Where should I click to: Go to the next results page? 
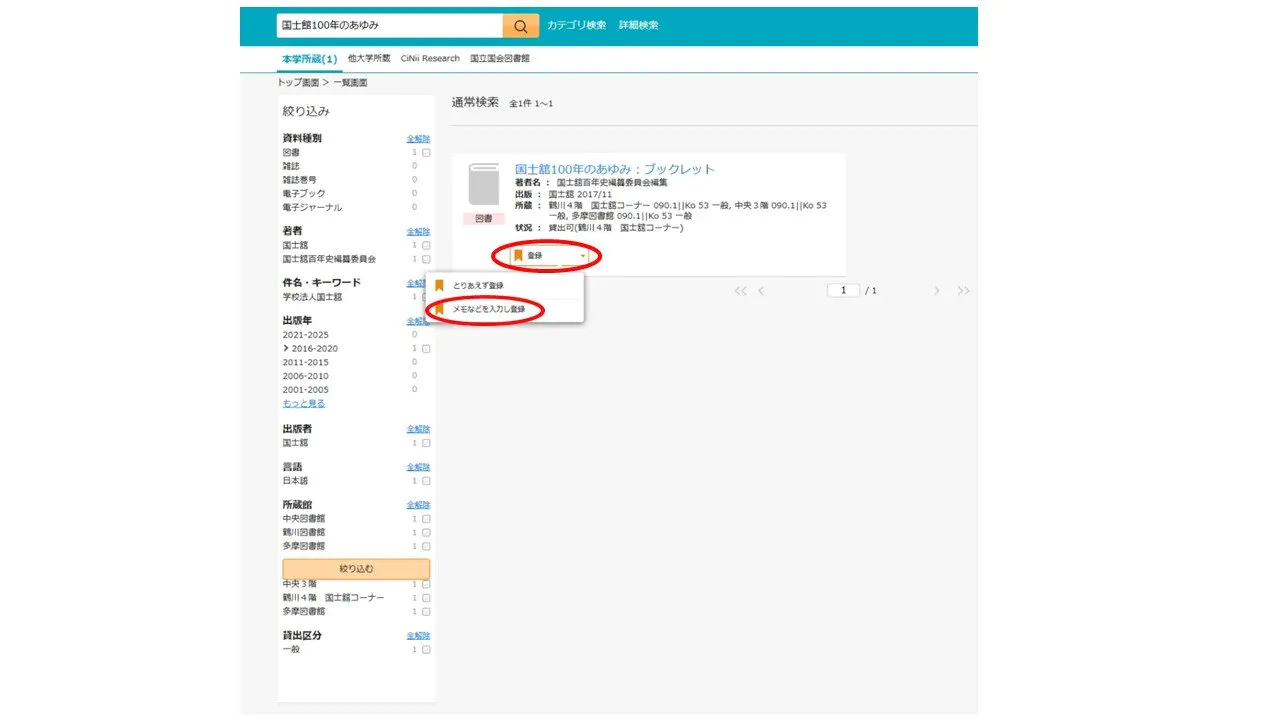937,291
